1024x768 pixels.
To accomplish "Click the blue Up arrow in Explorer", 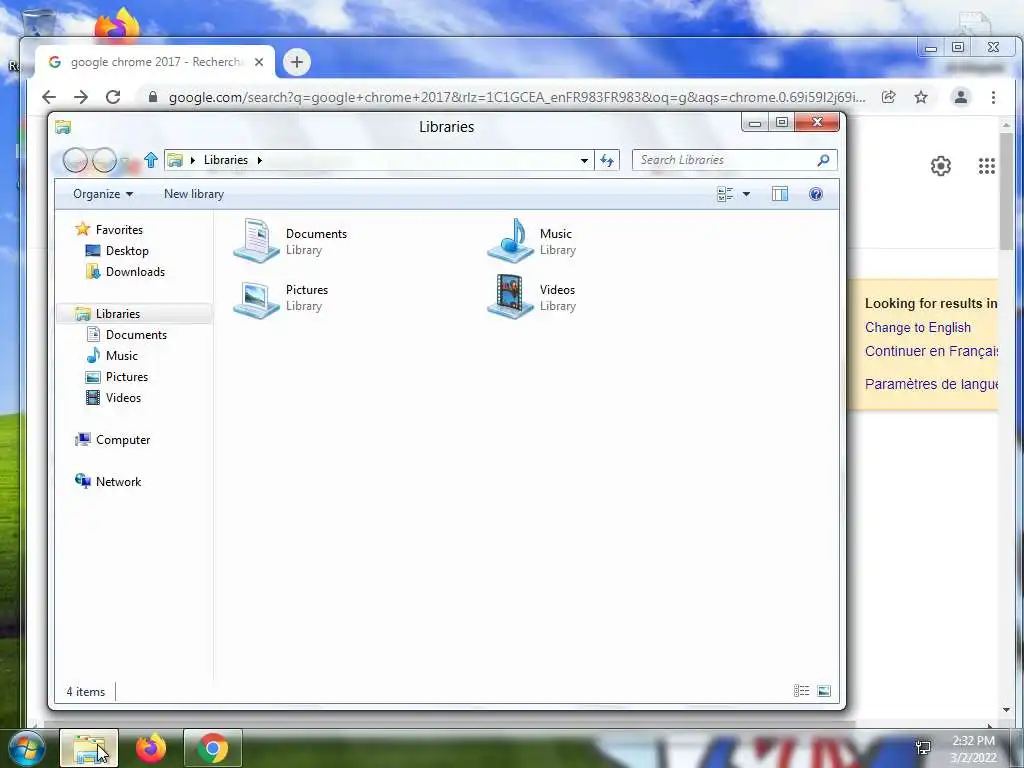I will (151, 160).
